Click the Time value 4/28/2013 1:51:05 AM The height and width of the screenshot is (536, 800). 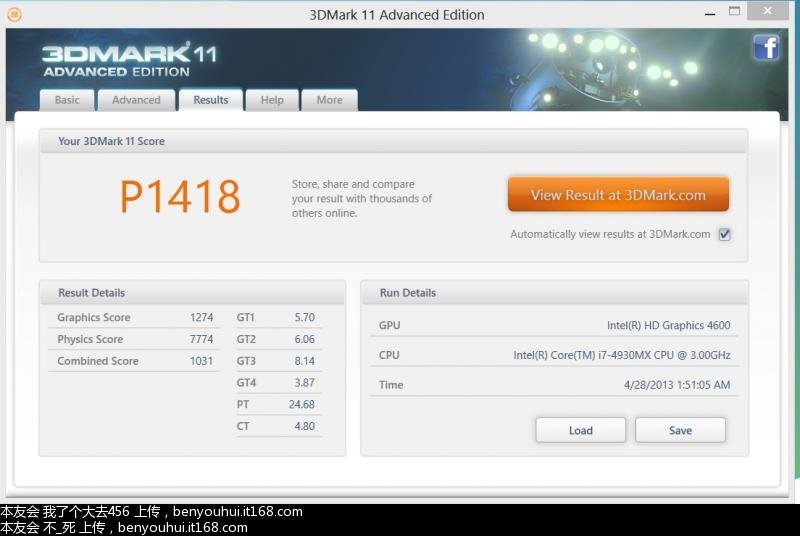tap(677, 385)
